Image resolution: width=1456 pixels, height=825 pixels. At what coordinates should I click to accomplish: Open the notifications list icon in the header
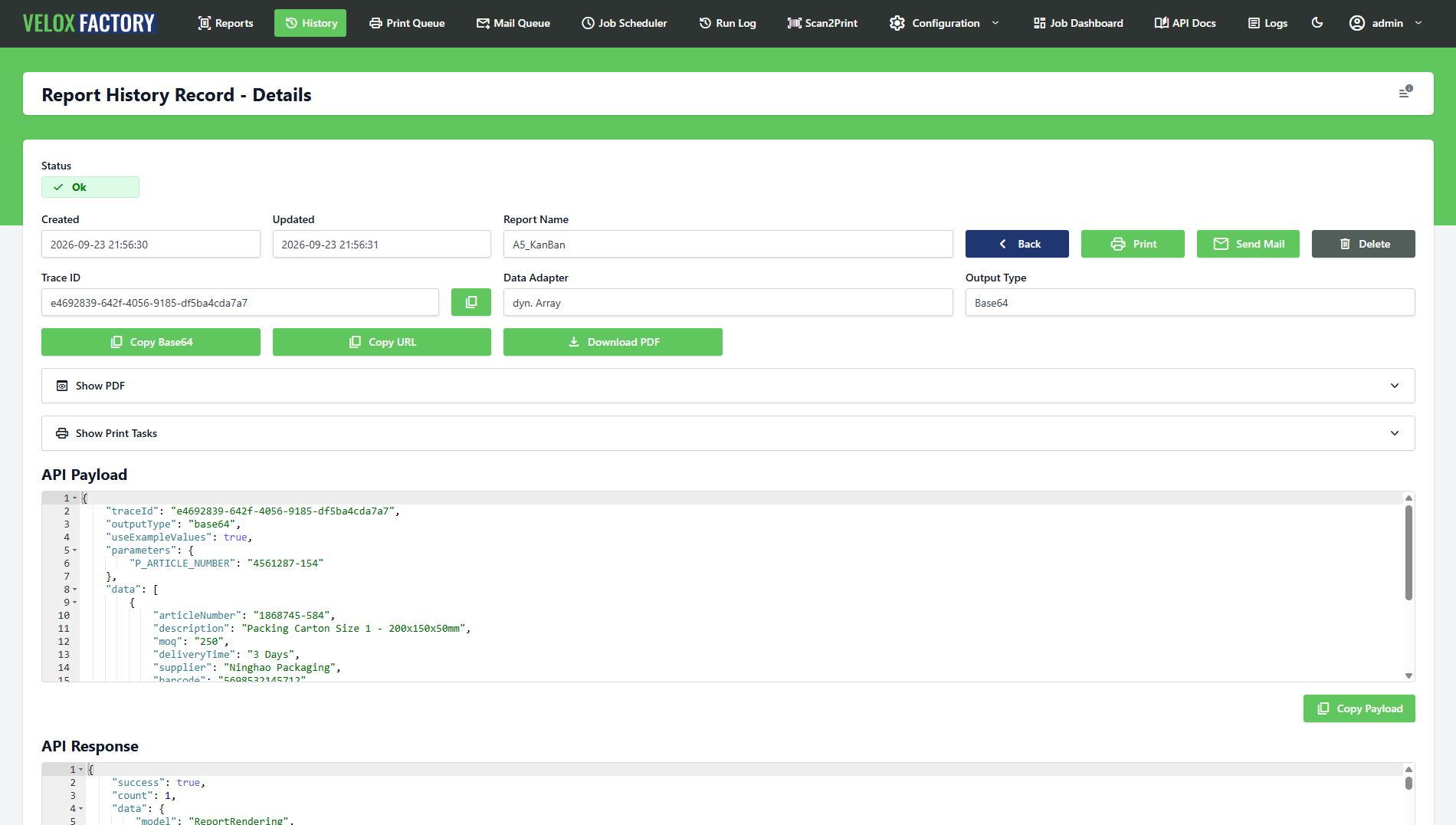(x=1405, y=93)
